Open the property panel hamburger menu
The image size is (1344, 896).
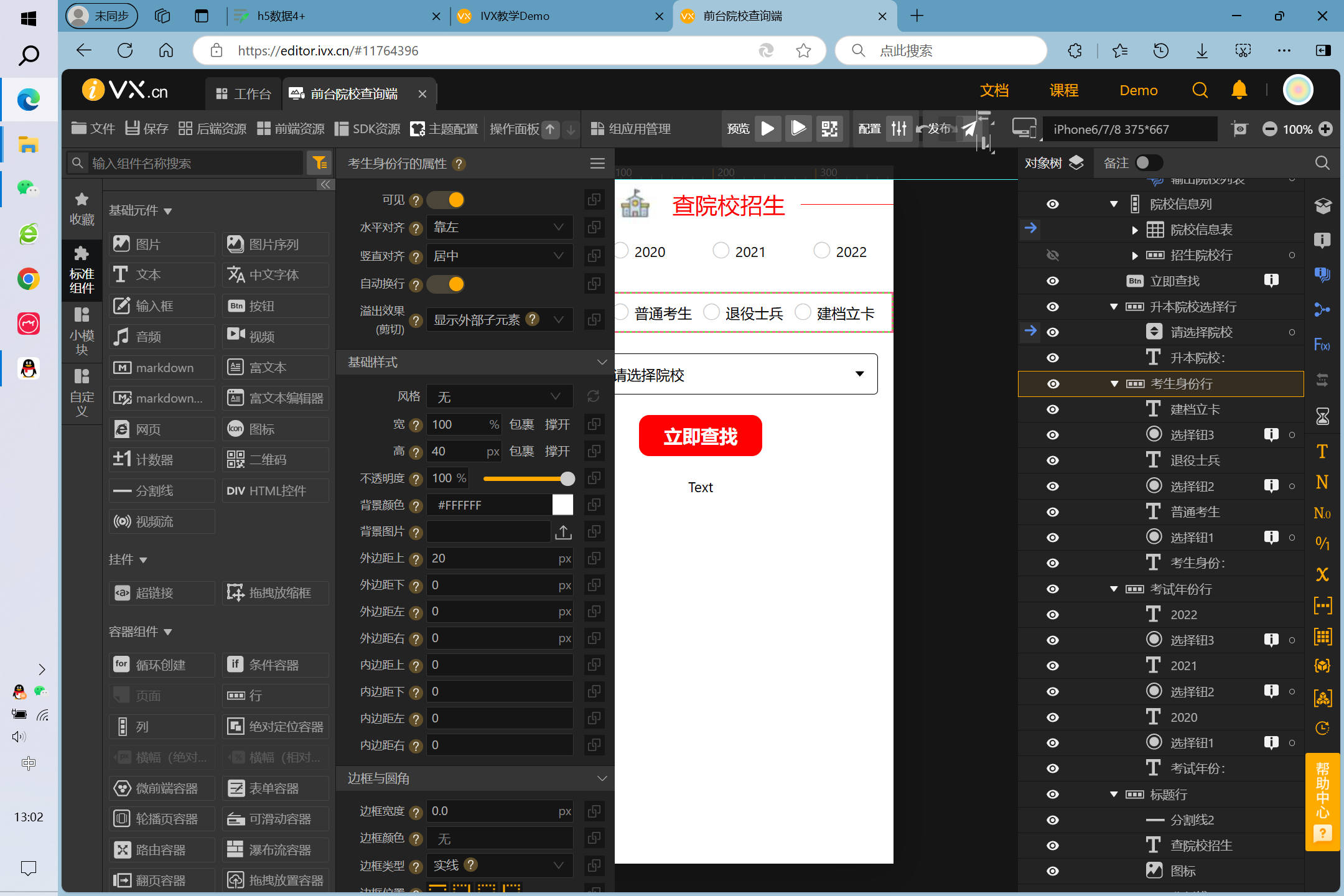click(x=597, y=164)
